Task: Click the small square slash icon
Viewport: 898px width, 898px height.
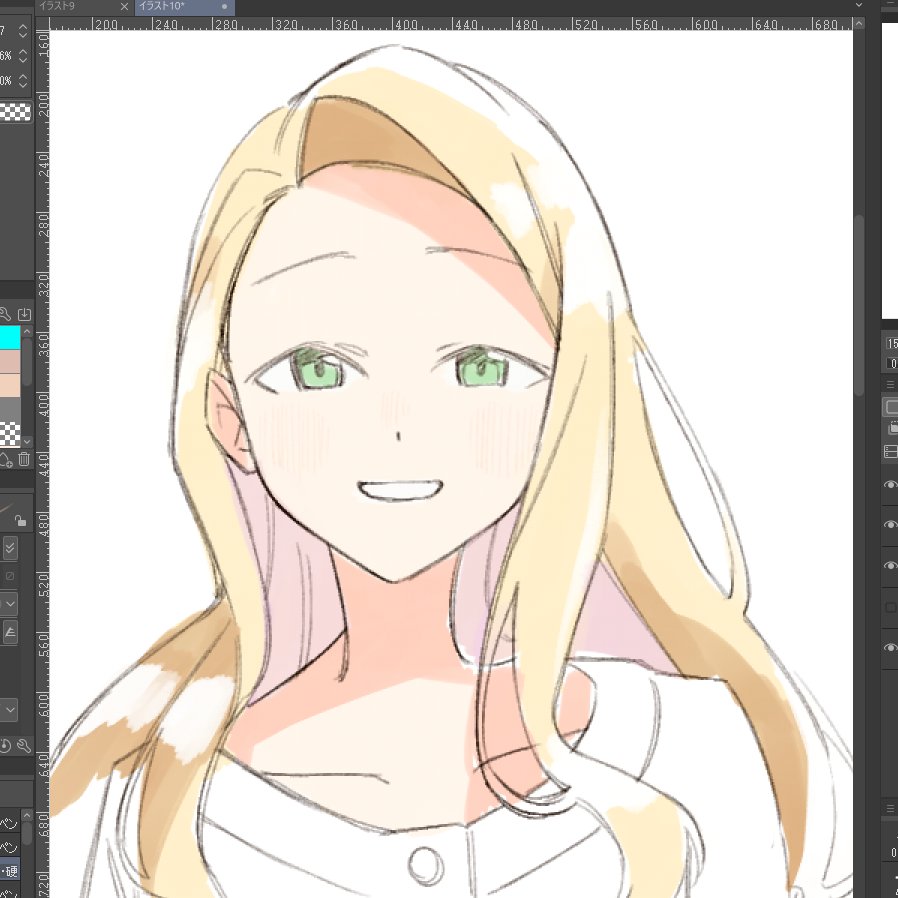Action: 10,576
